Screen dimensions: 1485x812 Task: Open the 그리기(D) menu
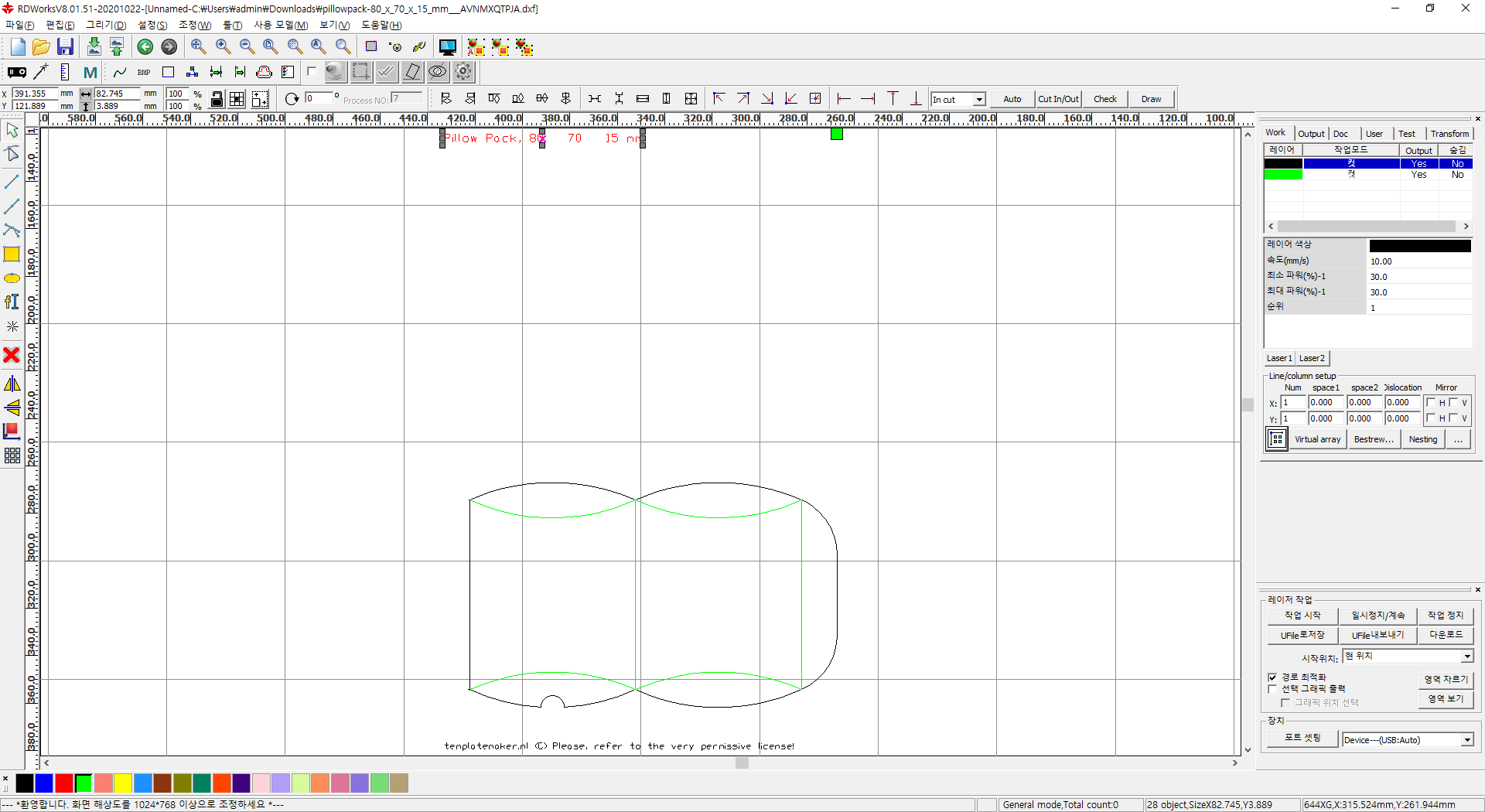click(106, 26)
